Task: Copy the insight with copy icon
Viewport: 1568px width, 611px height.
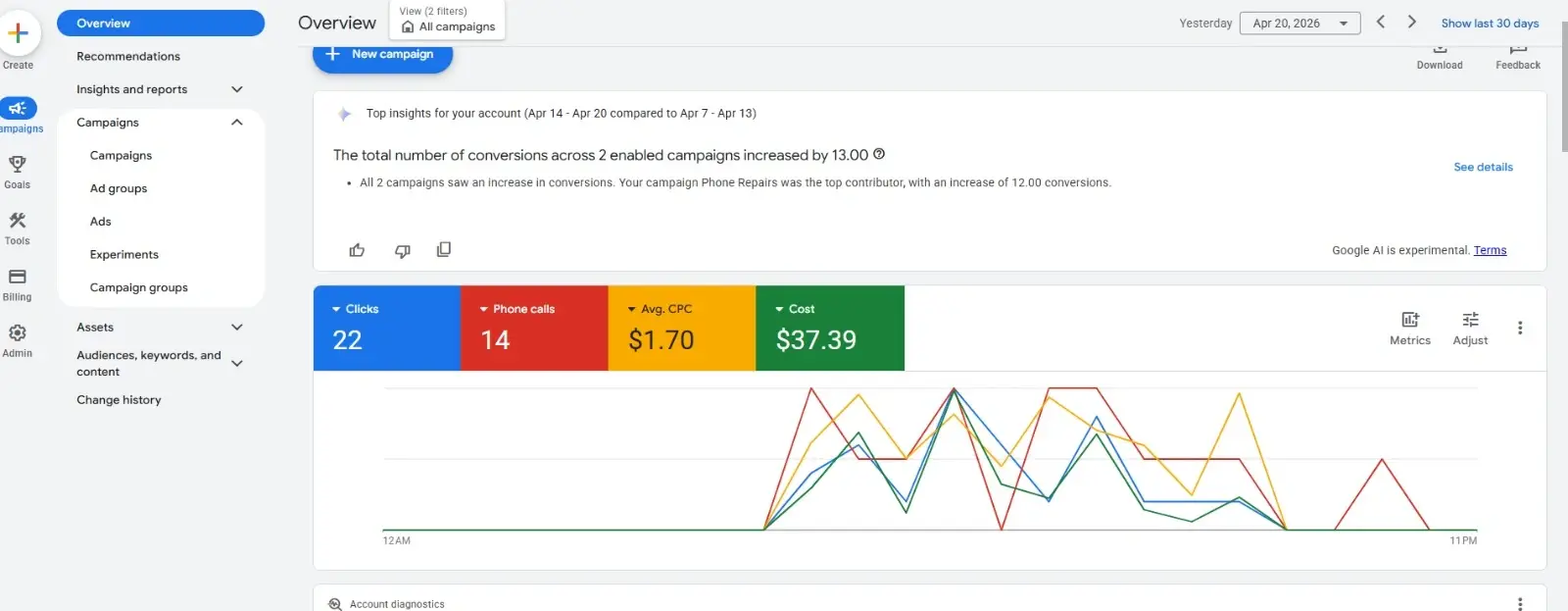Action: (x=444, y=249)
